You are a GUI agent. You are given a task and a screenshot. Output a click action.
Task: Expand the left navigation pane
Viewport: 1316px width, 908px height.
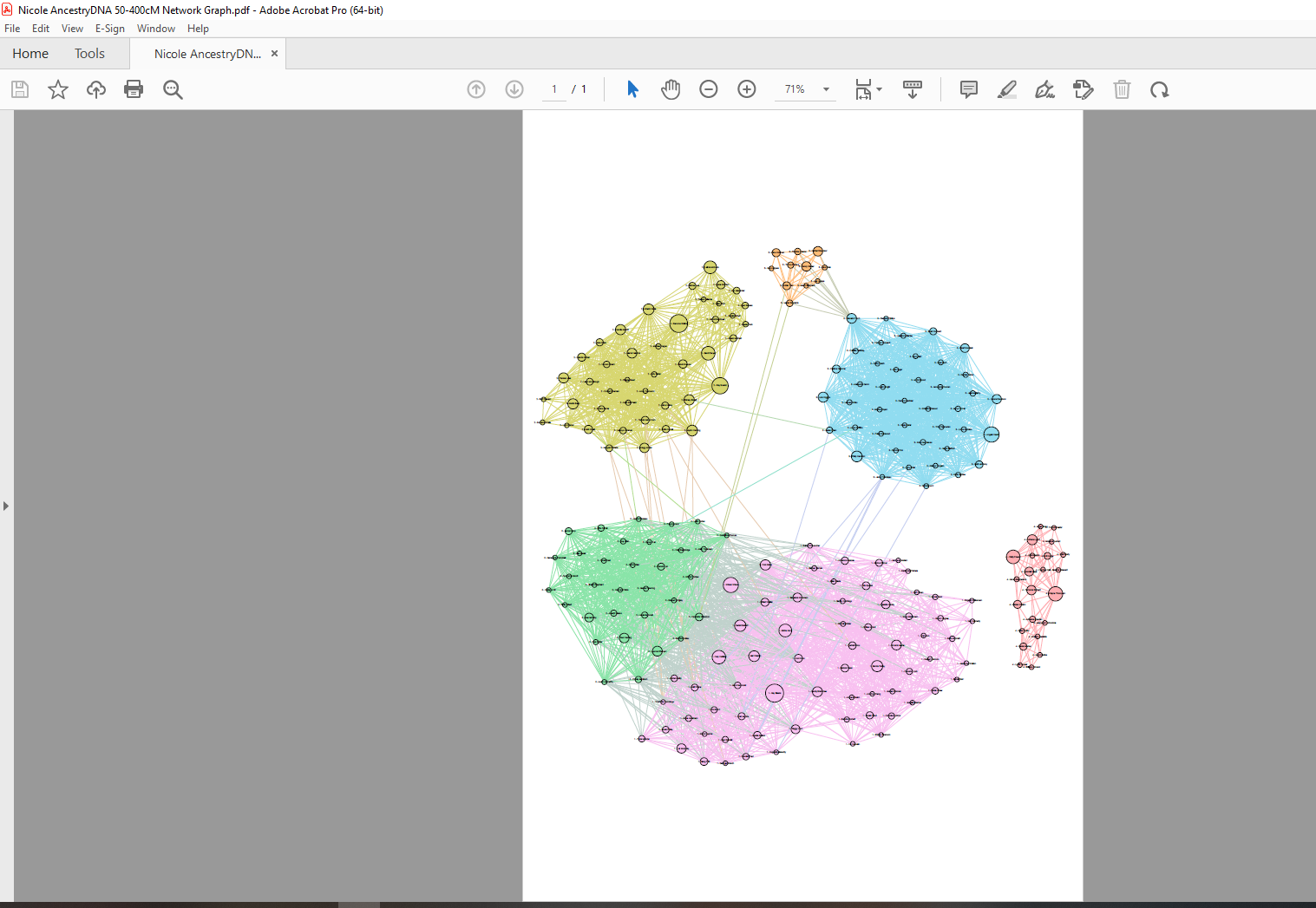pos(6,506)
